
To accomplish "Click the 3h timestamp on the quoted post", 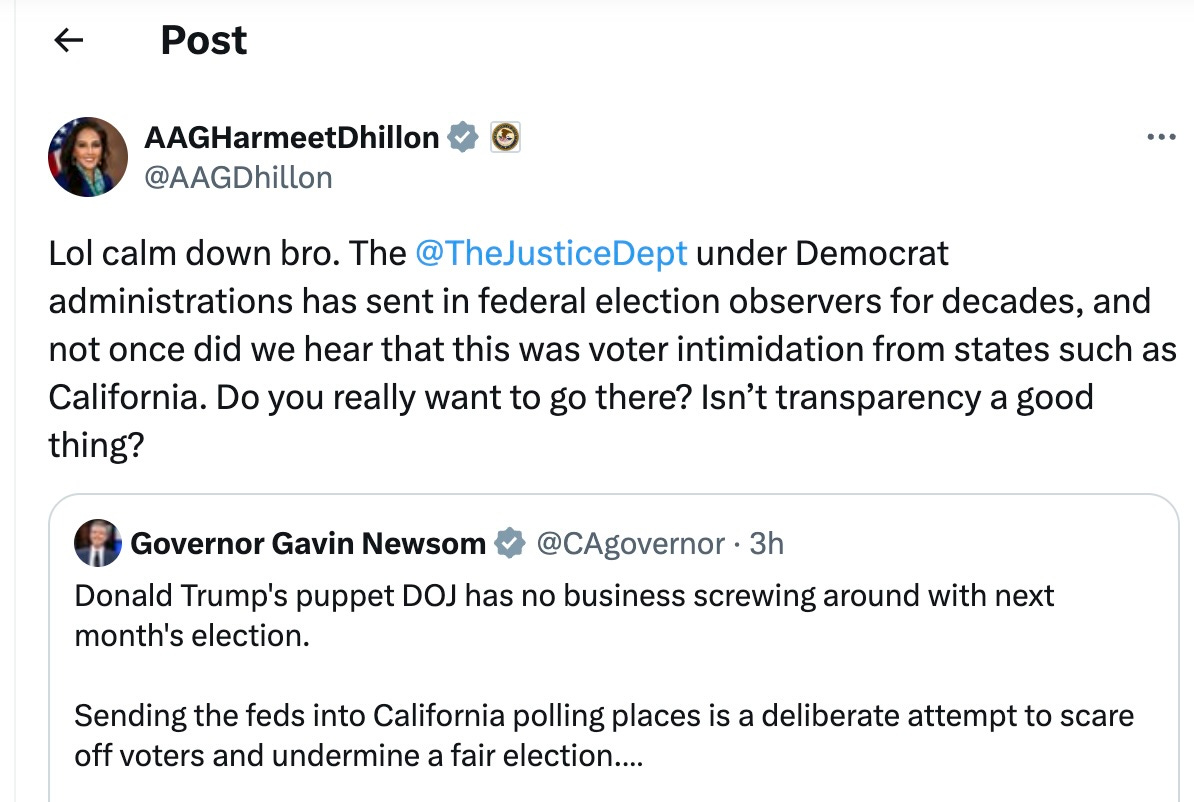I will (x=765, y=542).
